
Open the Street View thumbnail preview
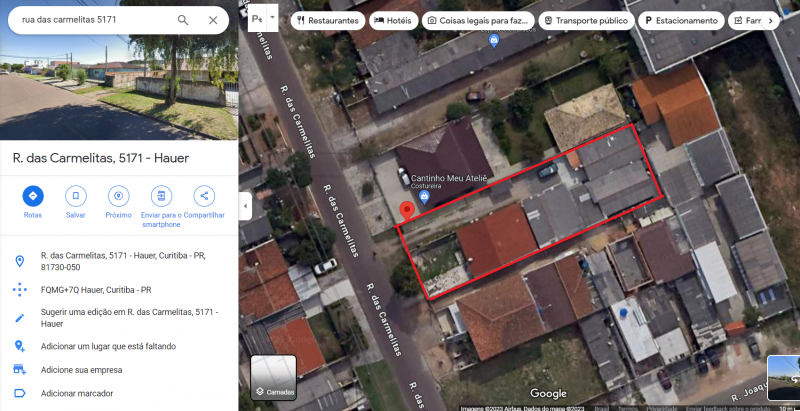(784, 378)
